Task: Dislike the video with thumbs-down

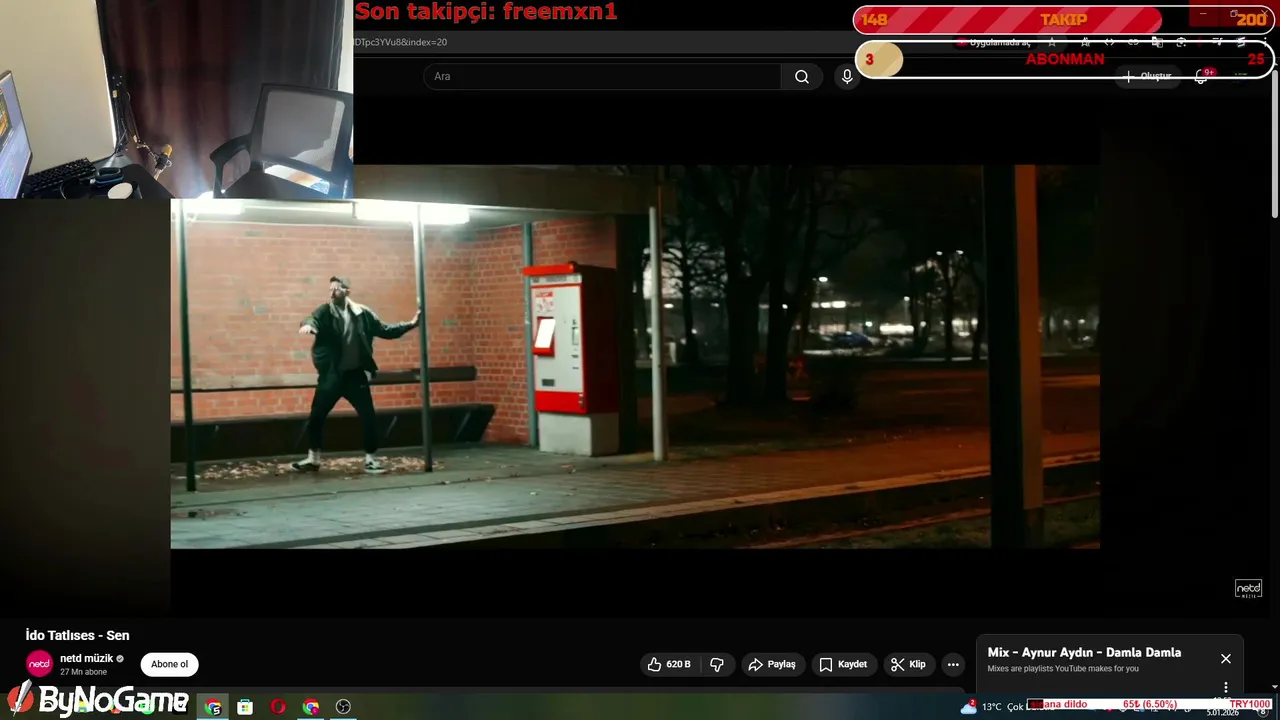Action: pyautogui.click(x=717, y=664)
